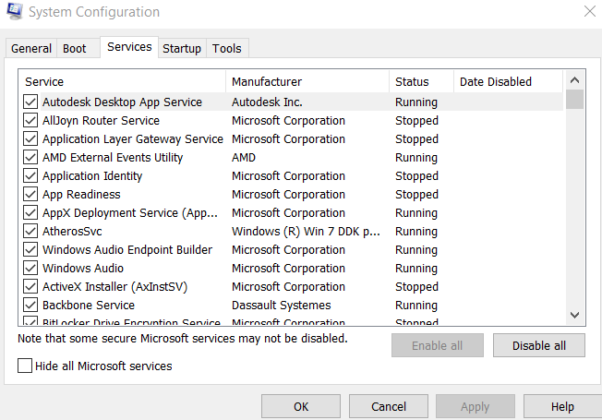The image size is (602, 420).
Task: Close the System Configuration window
Action: click(x=585, y=12)
